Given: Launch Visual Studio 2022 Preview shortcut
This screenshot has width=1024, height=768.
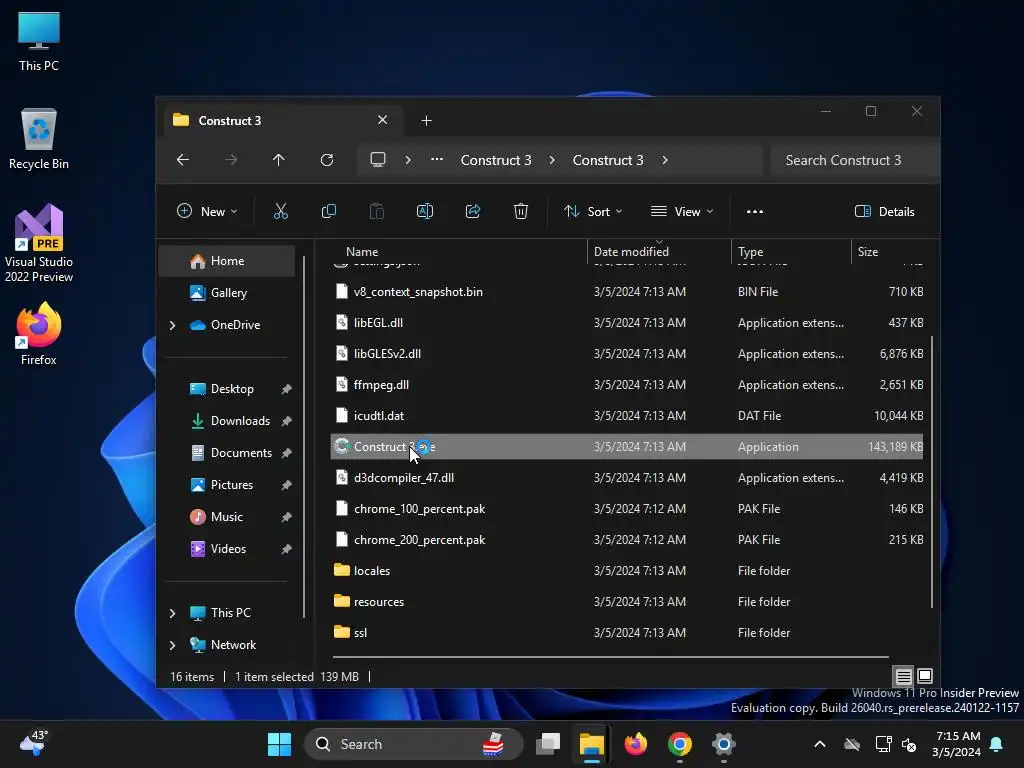Looking at the screenshot, I should pos(39,243).
